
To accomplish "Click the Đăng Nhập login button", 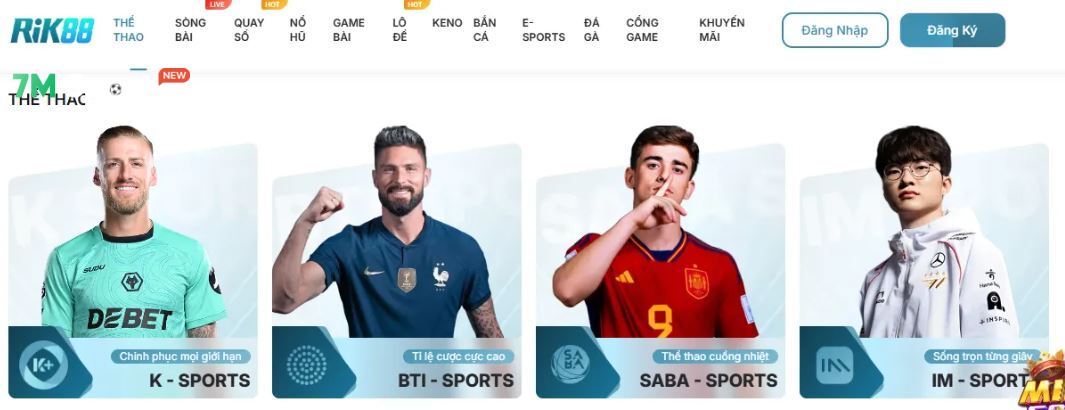I will (x=835, y=31).
